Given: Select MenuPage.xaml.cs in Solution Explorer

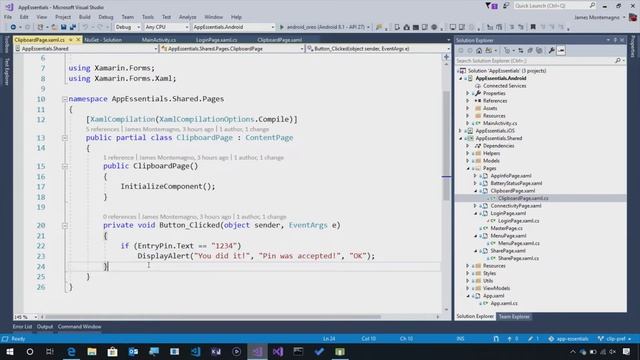Looking at the screenshot, I should (x=518, y=243).
